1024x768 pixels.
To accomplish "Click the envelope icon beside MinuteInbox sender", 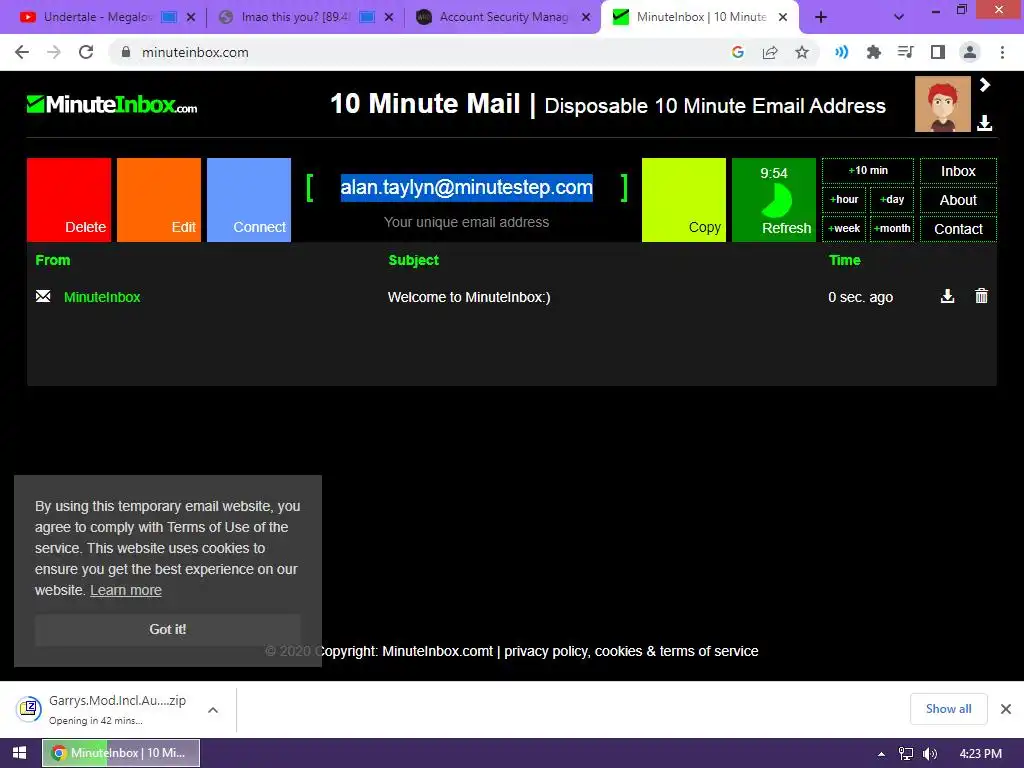I will pos(43,296).
